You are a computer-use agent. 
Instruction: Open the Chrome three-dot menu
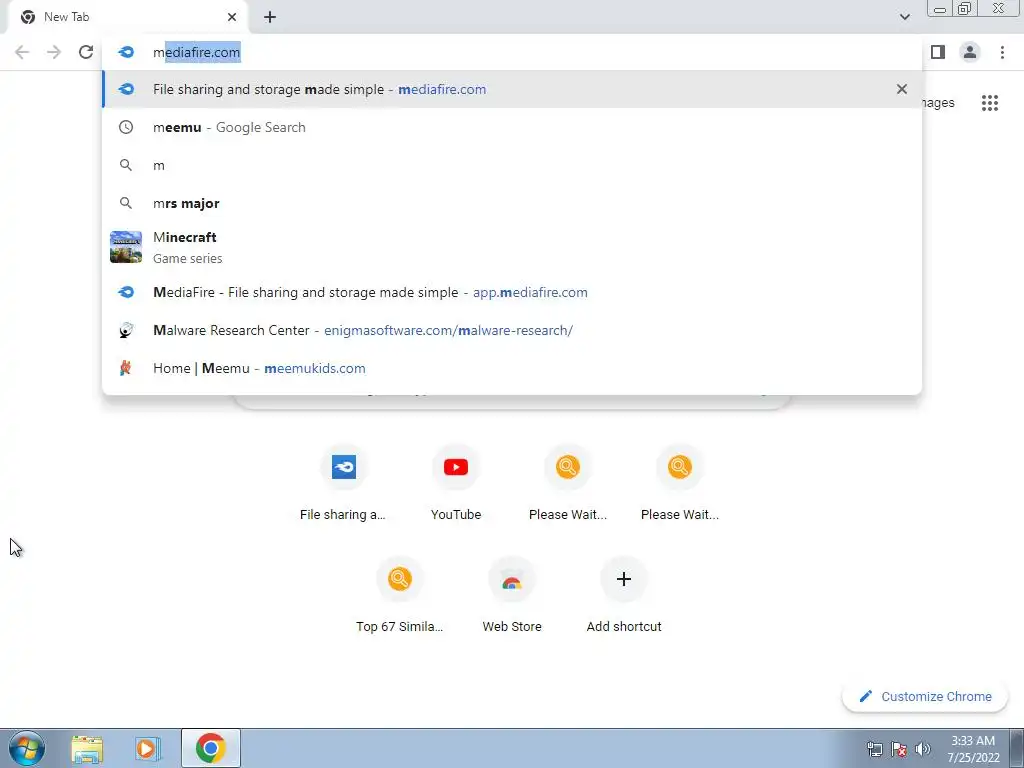pyautogui.click(x=1002, y=52)
